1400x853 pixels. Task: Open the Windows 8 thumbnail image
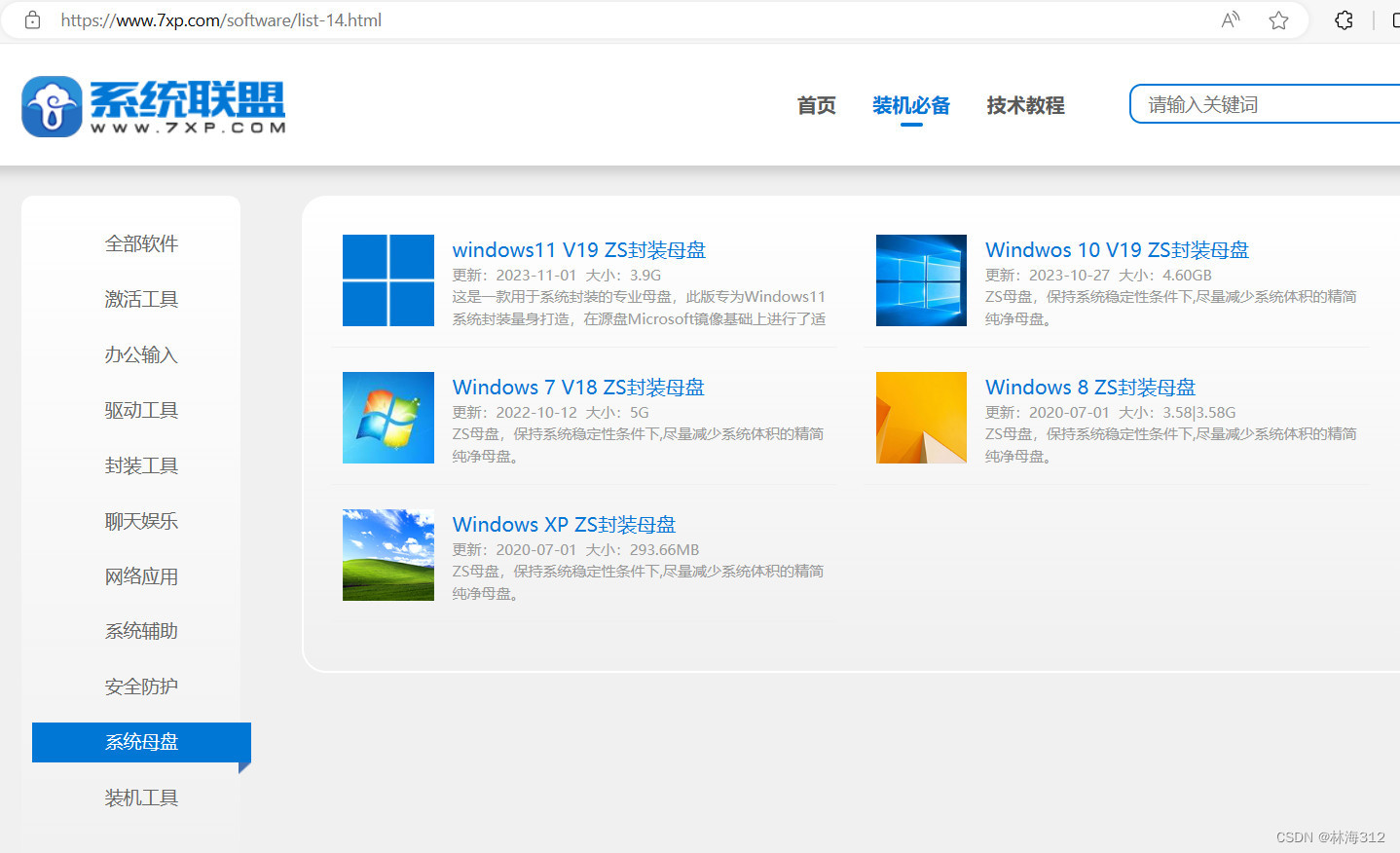(921, 418)
